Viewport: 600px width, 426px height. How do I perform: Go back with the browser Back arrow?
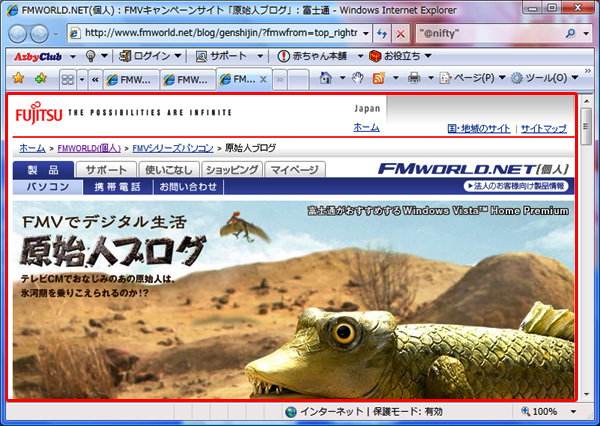[x=17, y=34]
